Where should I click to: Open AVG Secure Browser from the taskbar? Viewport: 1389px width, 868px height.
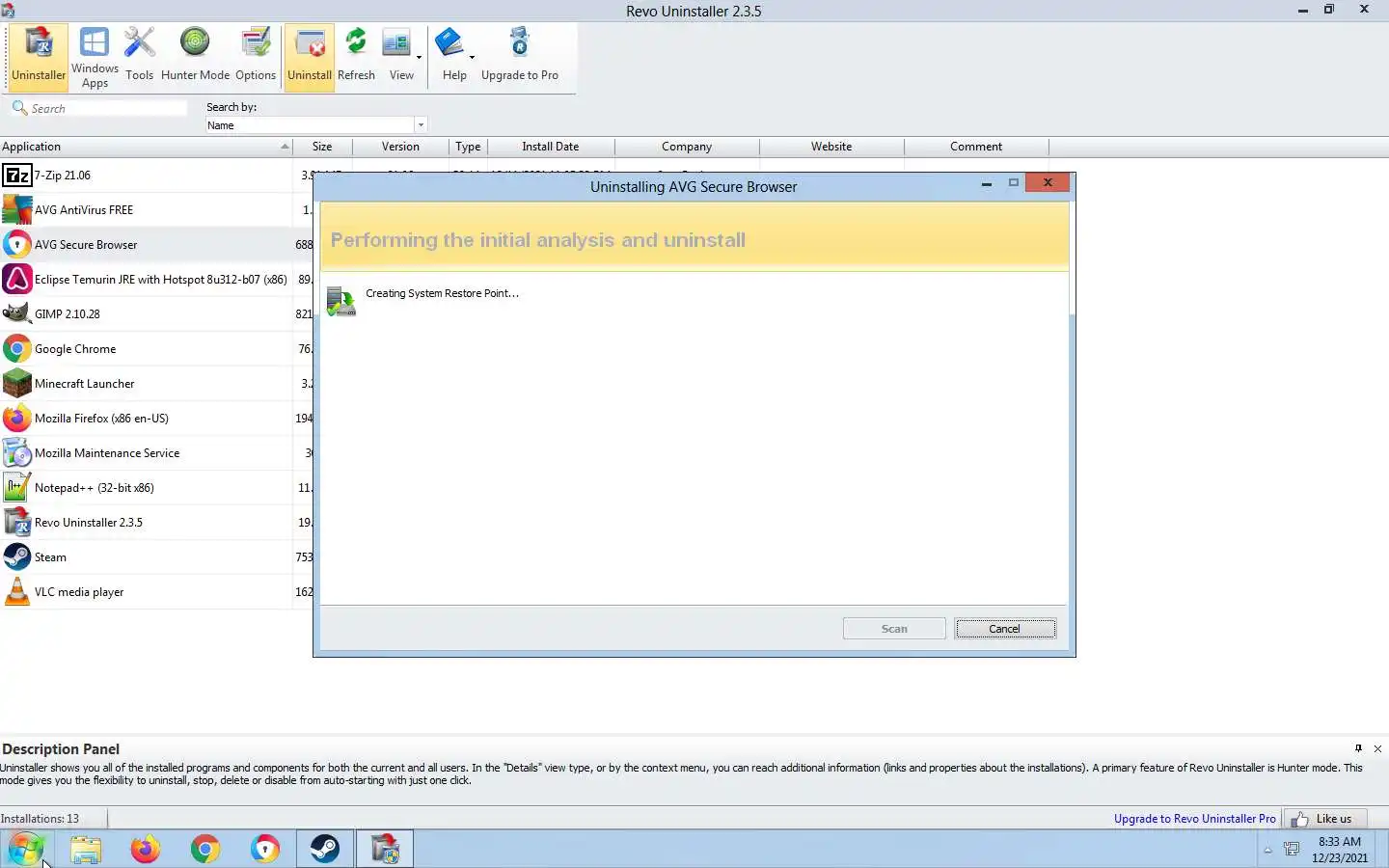coord(264,849)
